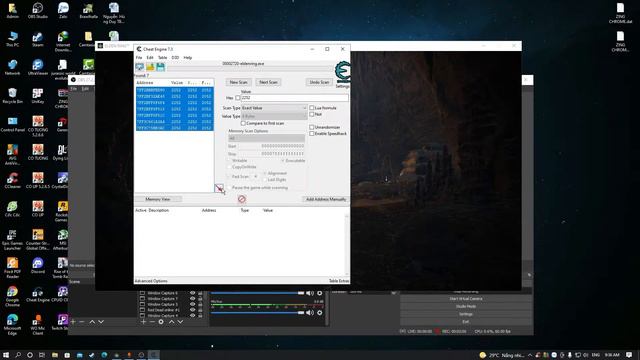Mute the upper OBS audio track speaker
This screenshot has width=640, height=360.
[310, 293]
